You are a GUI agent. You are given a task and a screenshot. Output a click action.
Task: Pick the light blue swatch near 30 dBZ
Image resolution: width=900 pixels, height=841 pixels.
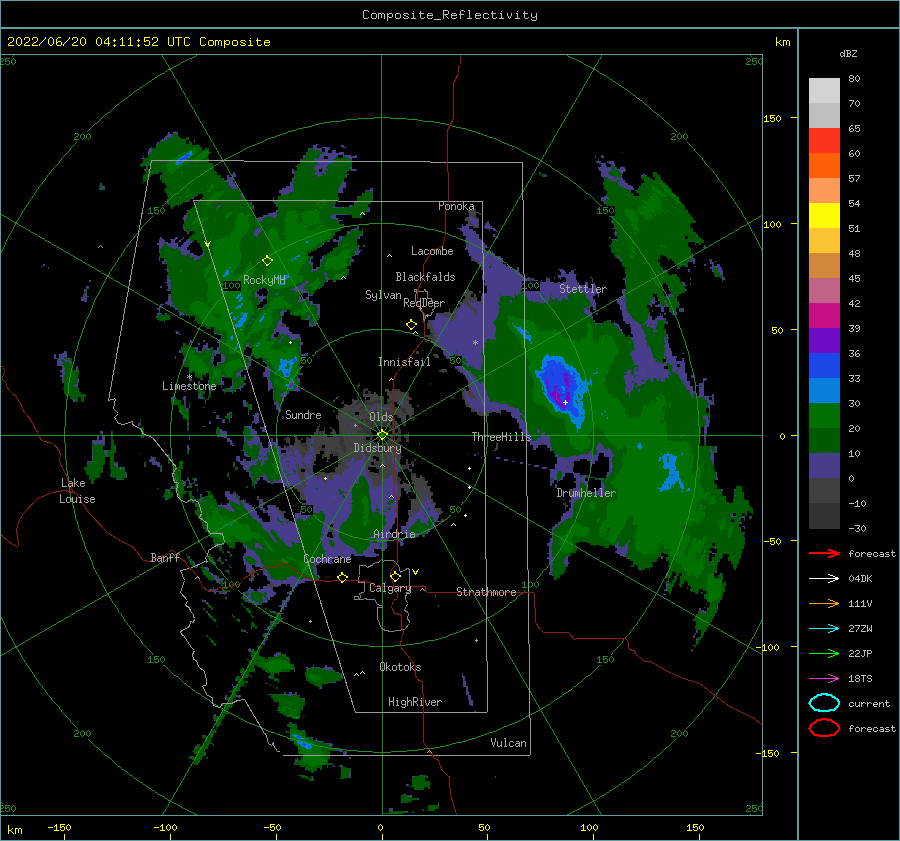click(x=824, y=390)
